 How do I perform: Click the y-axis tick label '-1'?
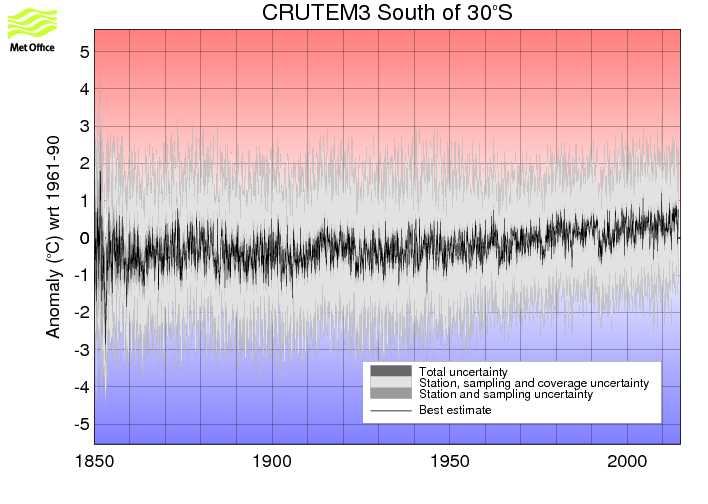coord(82,275)
